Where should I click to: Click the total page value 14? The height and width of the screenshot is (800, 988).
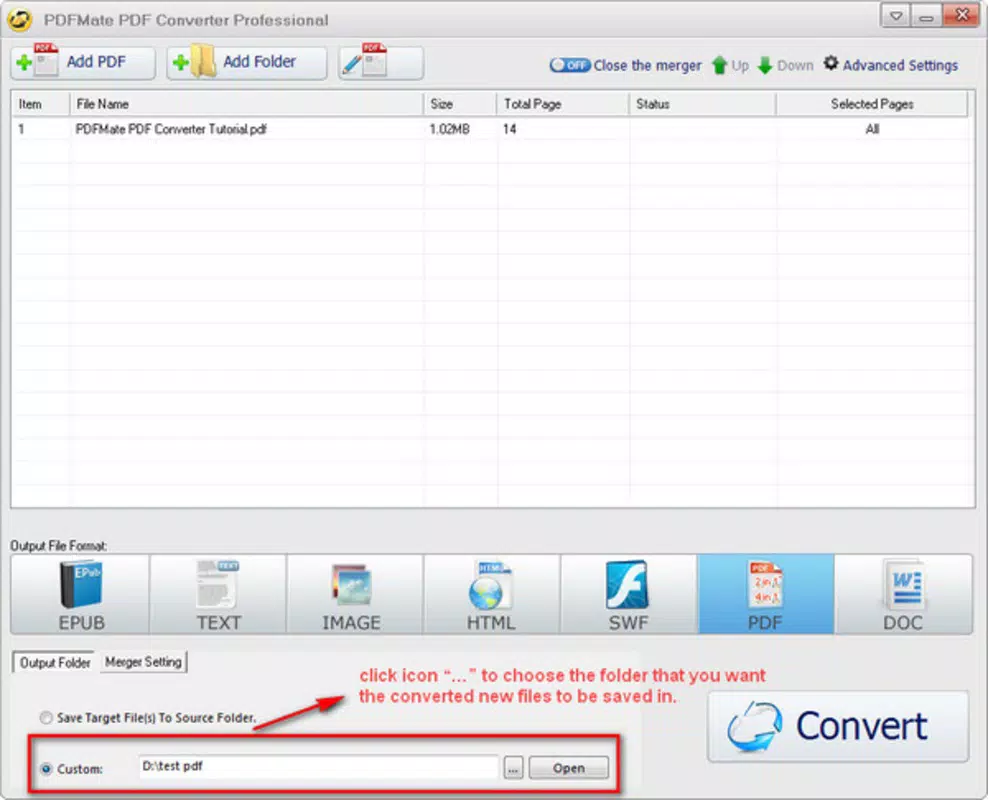click(x=509, y=129)
